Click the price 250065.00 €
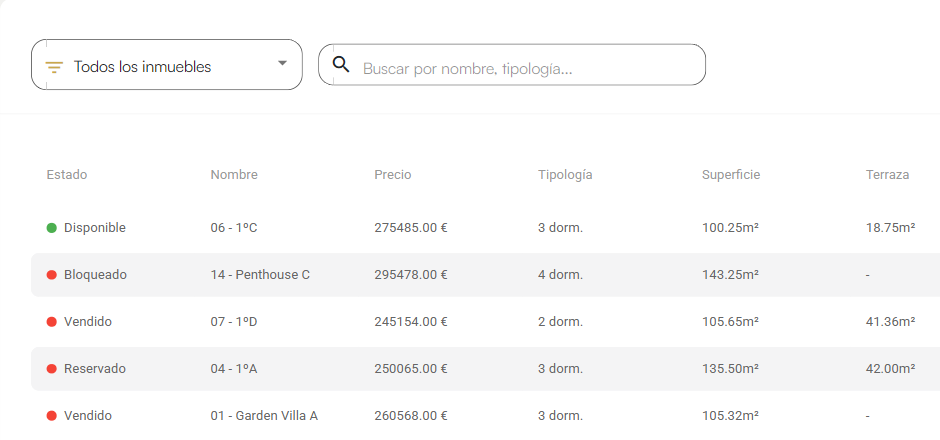 tap(411, 369)
